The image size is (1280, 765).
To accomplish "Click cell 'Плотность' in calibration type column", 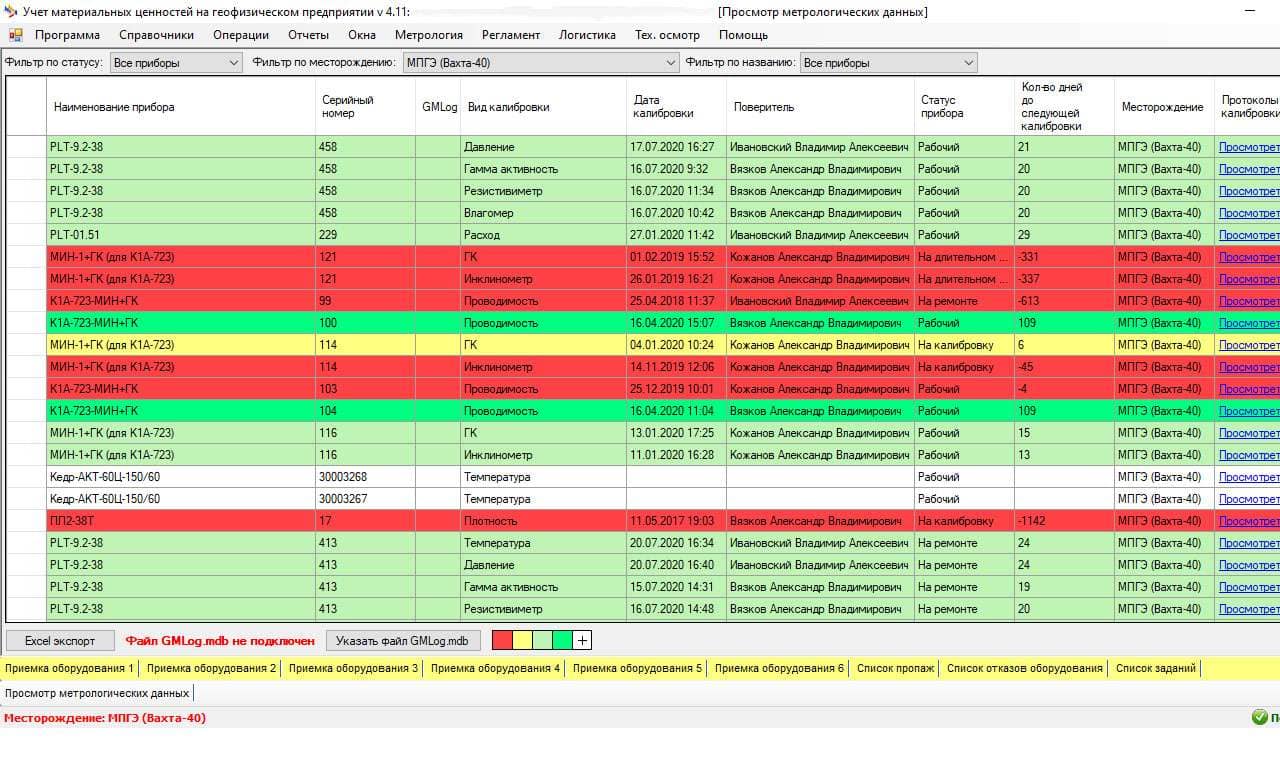I will (543, 521).
